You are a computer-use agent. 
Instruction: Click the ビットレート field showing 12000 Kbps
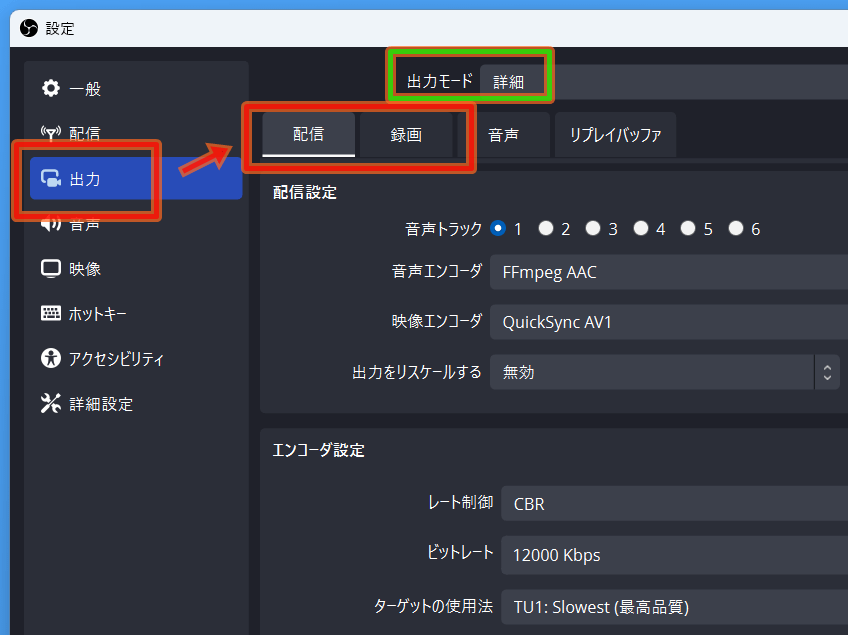[674, 555]
